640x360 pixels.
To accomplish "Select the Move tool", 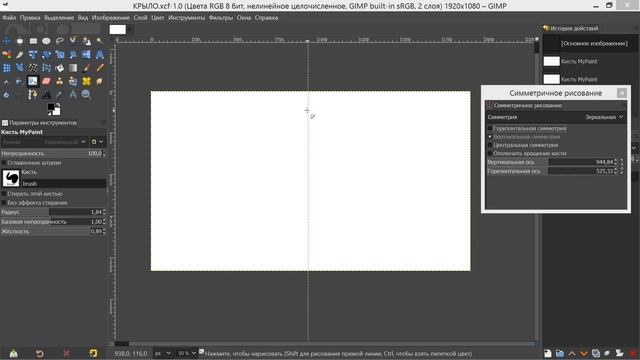I will point(7,41).
